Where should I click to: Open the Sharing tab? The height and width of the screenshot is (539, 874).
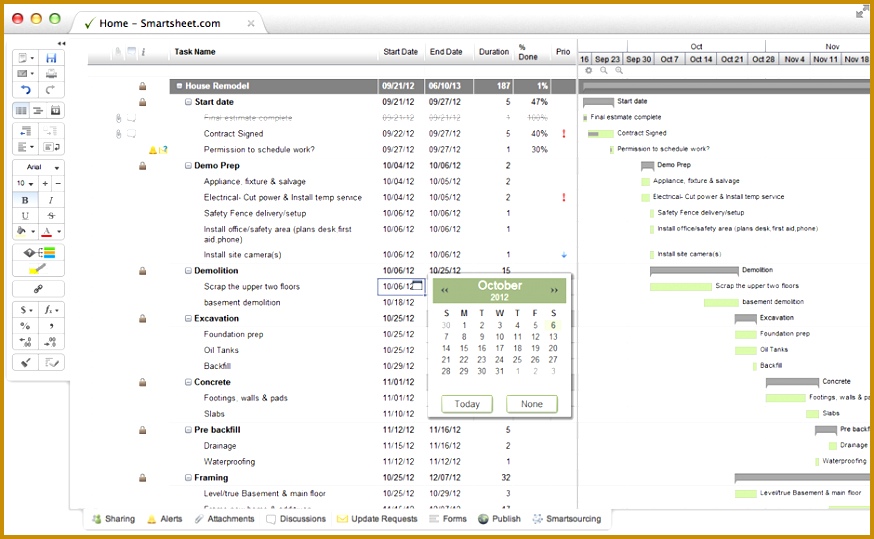(x=114, y=519)
